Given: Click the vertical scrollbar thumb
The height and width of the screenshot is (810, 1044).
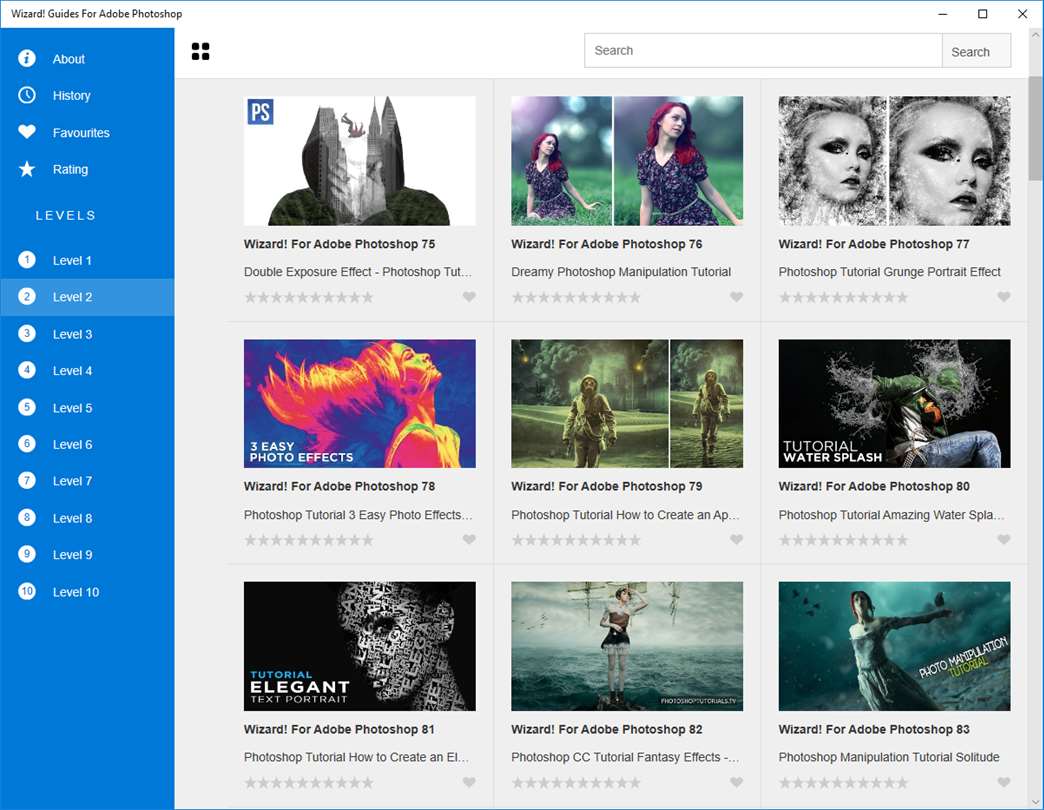Looking at the screenshot, I should 1035,128.
